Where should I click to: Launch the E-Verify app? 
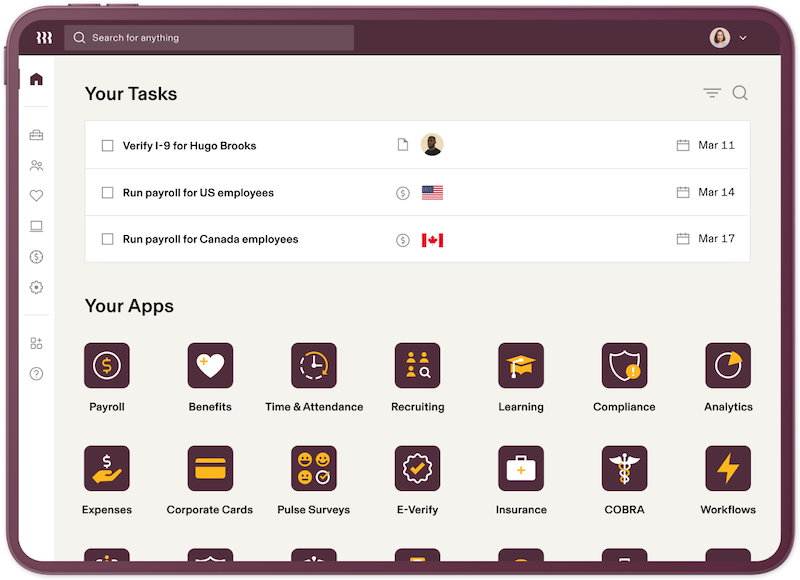tap(417, 468)
